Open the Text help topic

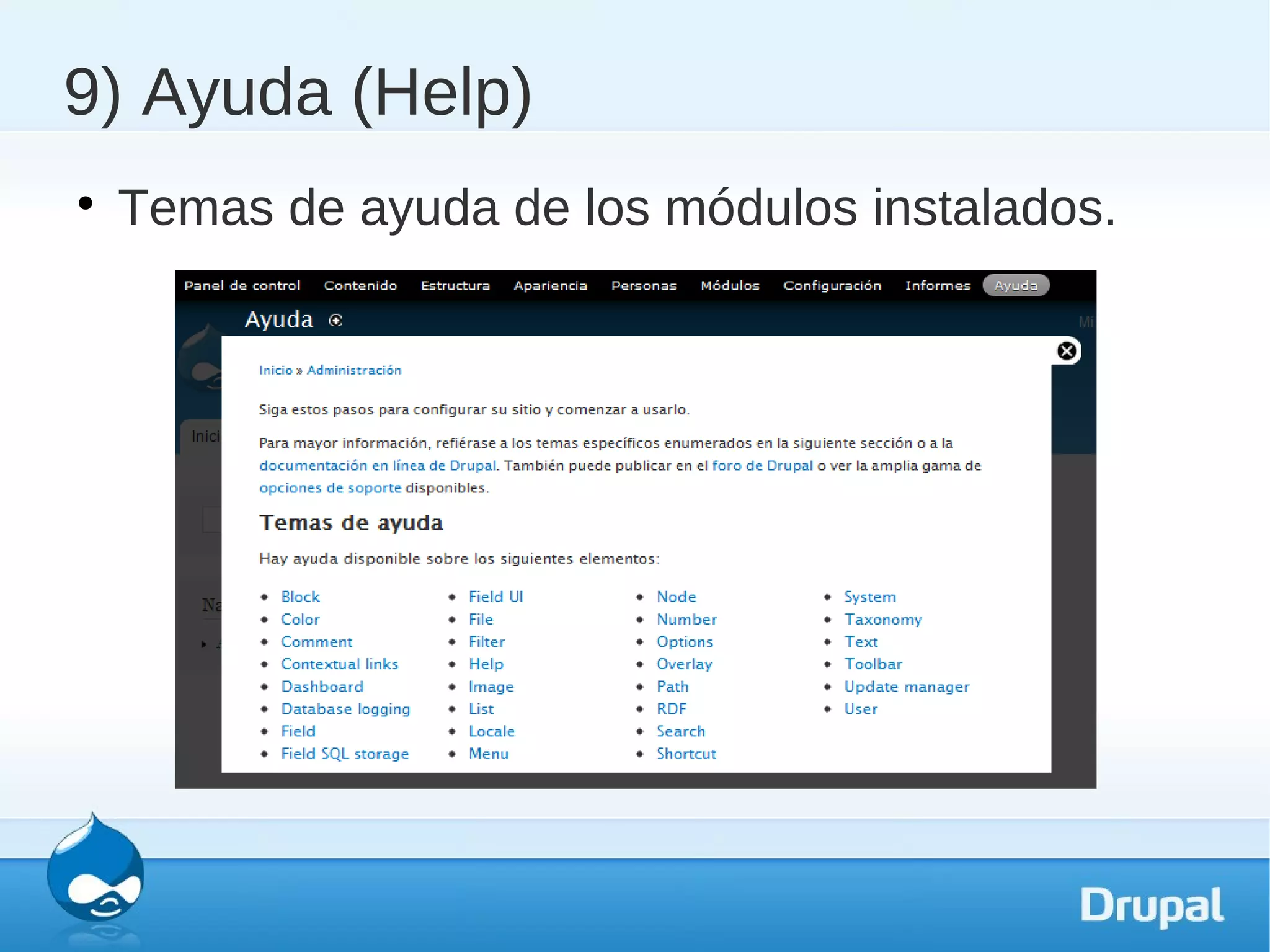coord(861,641)
